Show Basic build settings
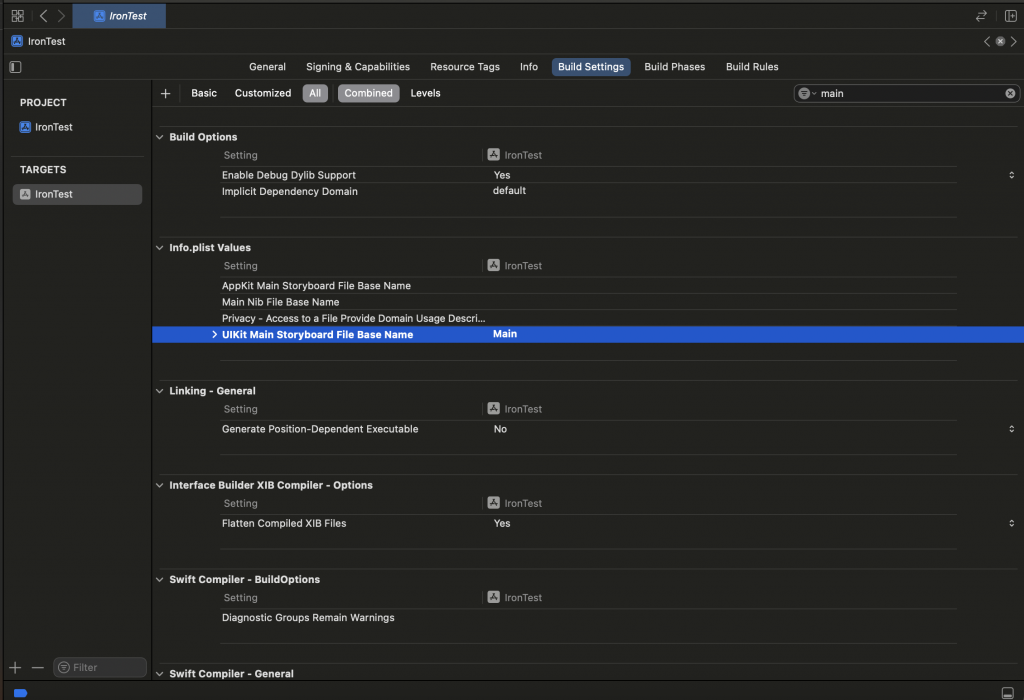 point(204,93)
